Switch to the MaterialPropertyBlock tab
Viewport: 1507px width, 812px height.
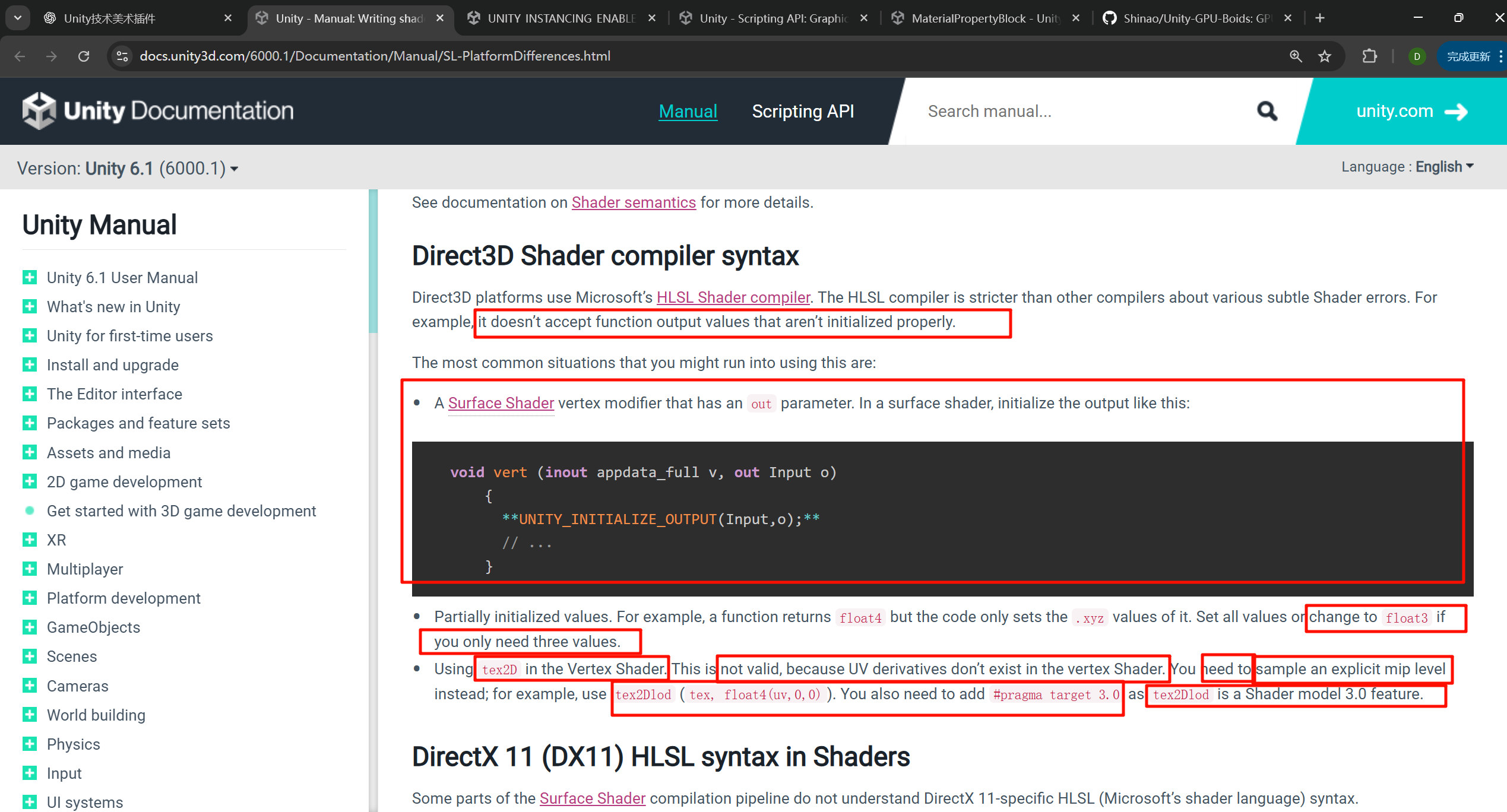pyautogui.click(x=985, y=18)
